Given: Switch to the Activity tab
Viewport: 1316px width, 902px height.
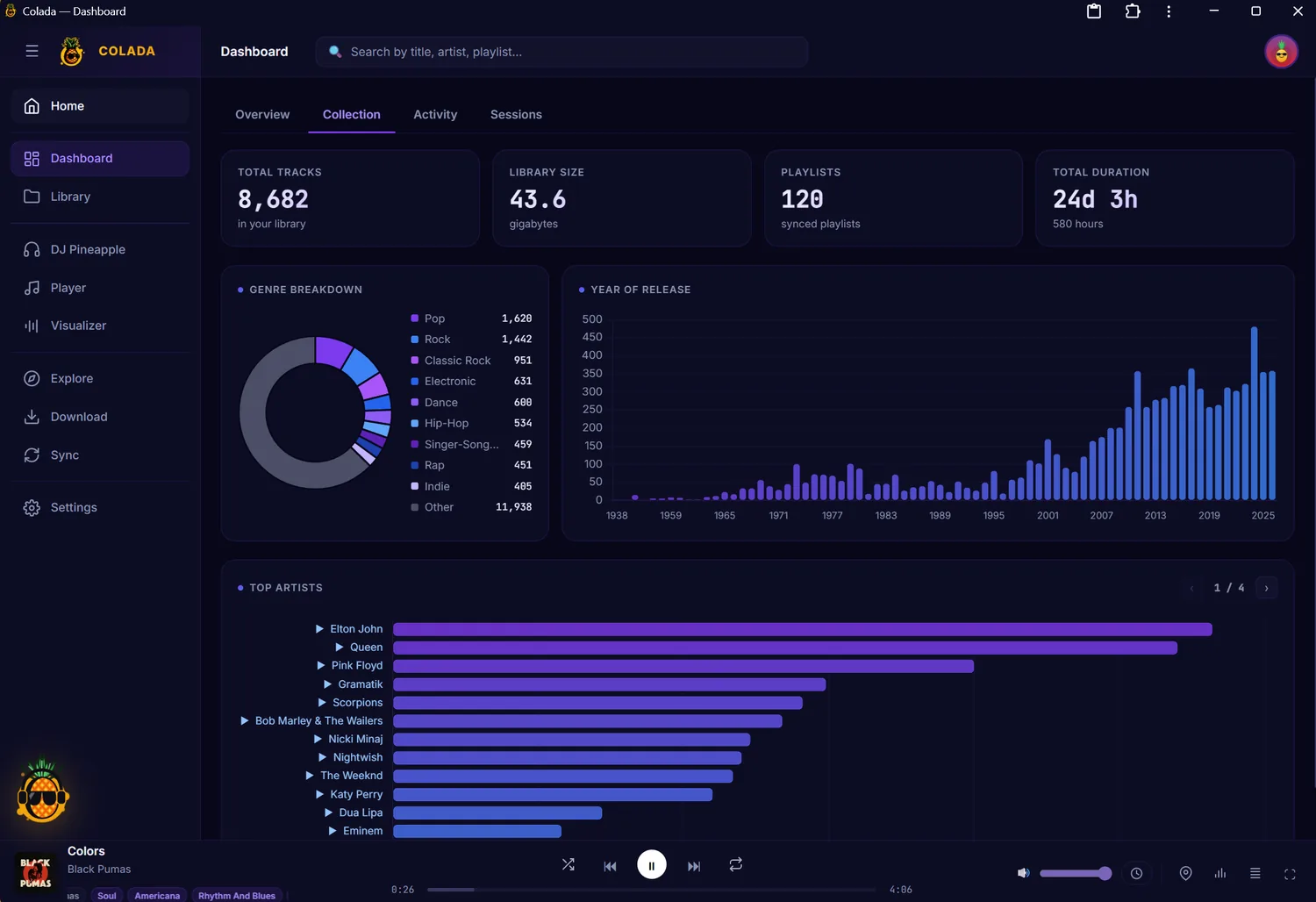Looking at the screenshot, I should (435, 115).
